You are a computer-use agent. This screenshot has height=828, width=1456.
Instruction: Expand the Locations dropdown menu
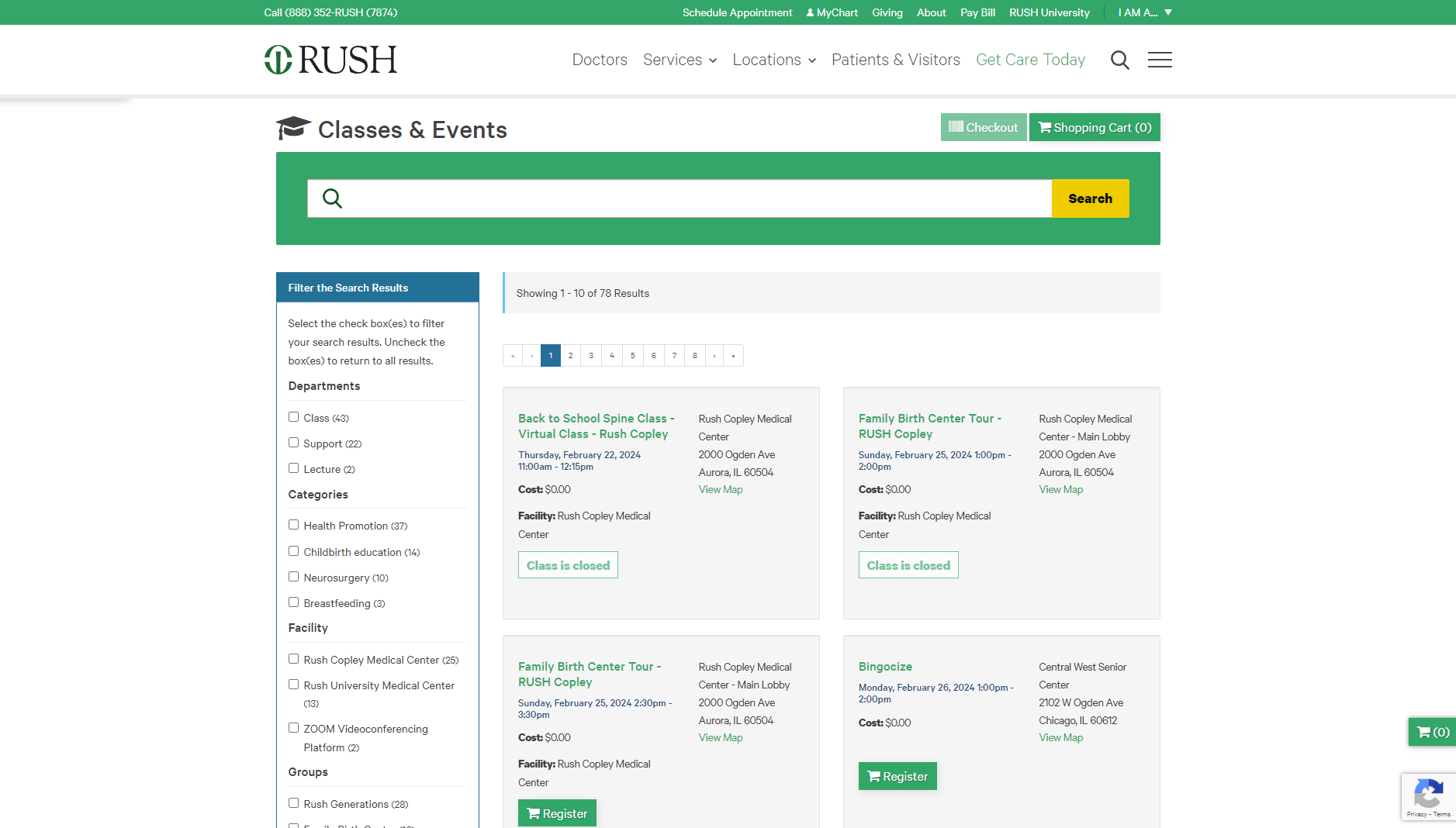coord(774,60)
